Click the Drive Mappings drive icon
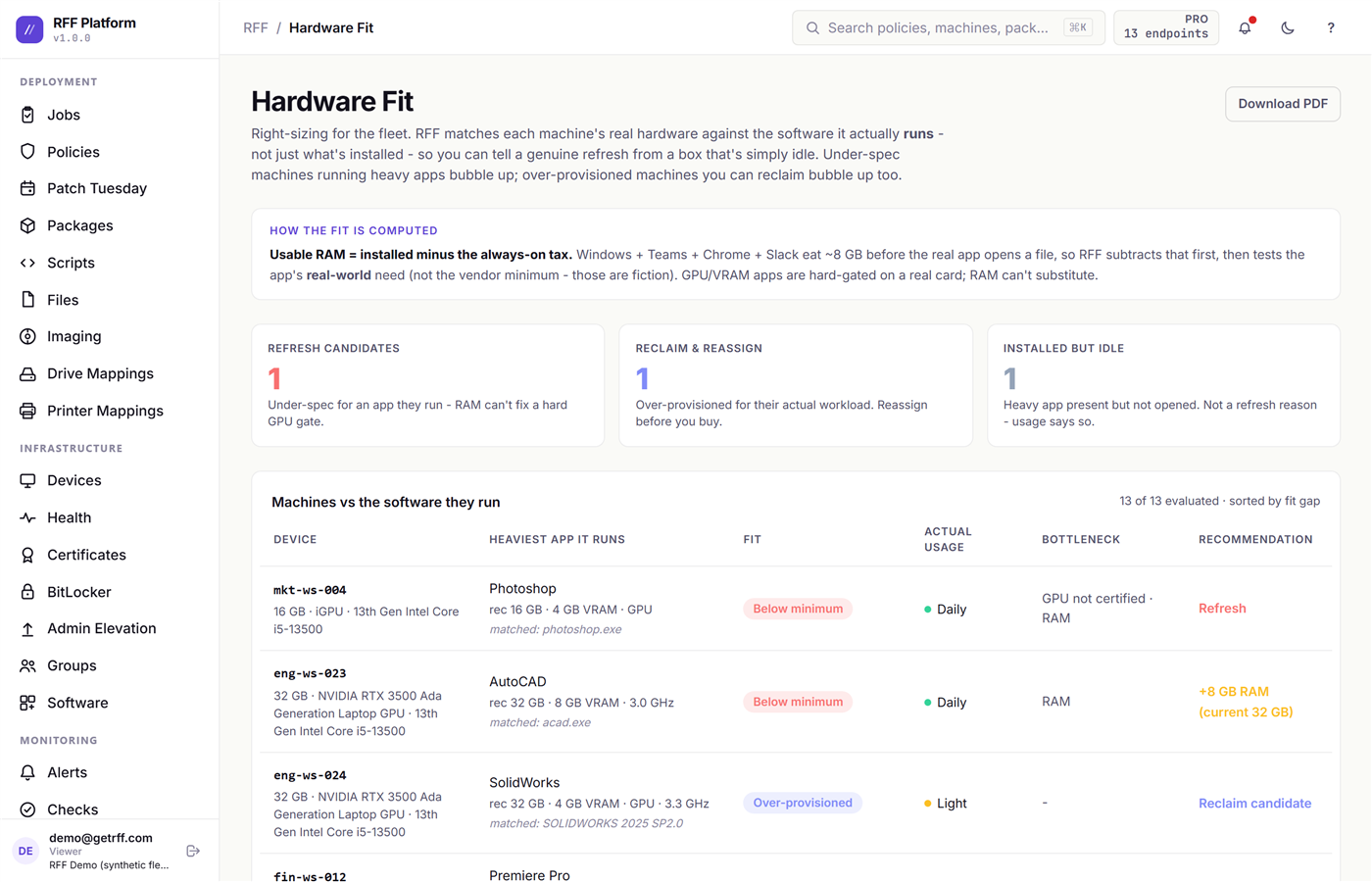Screen dimensions: 1372x882 (x=27, y=373)
